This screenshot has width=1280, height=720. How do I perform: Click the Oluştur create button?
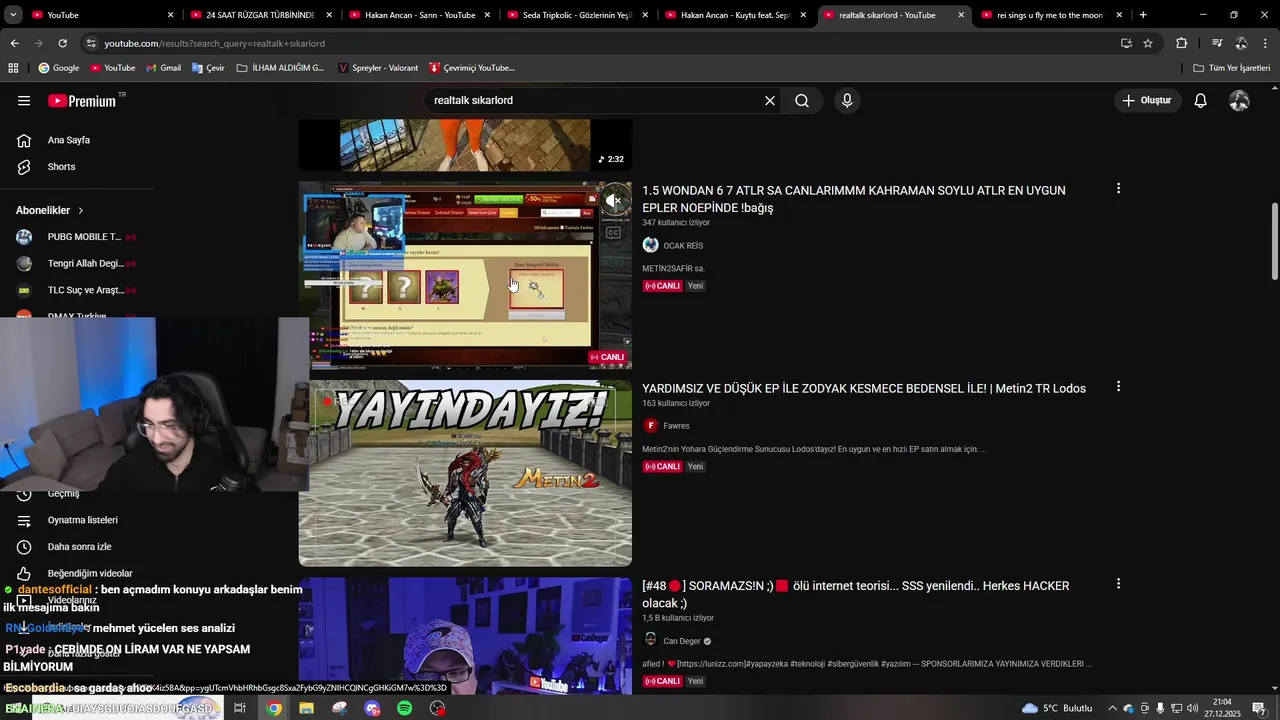(x=1146, y=101)
